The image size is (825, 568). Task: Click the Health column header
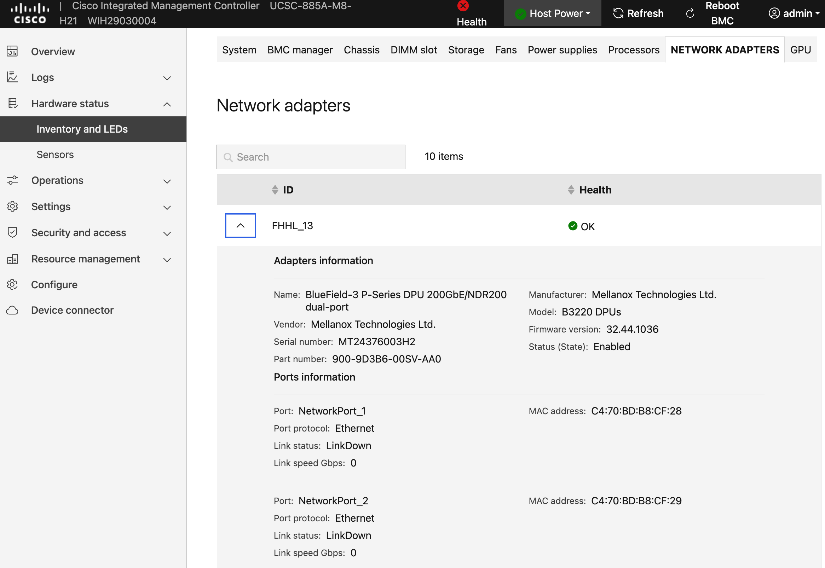pyautogui.click(x=595, y=190)
